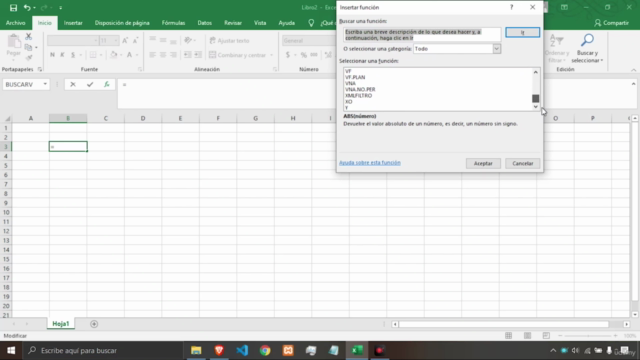
Task: Click the function list scrollbar thumb
Action: [x=536, y=98]
